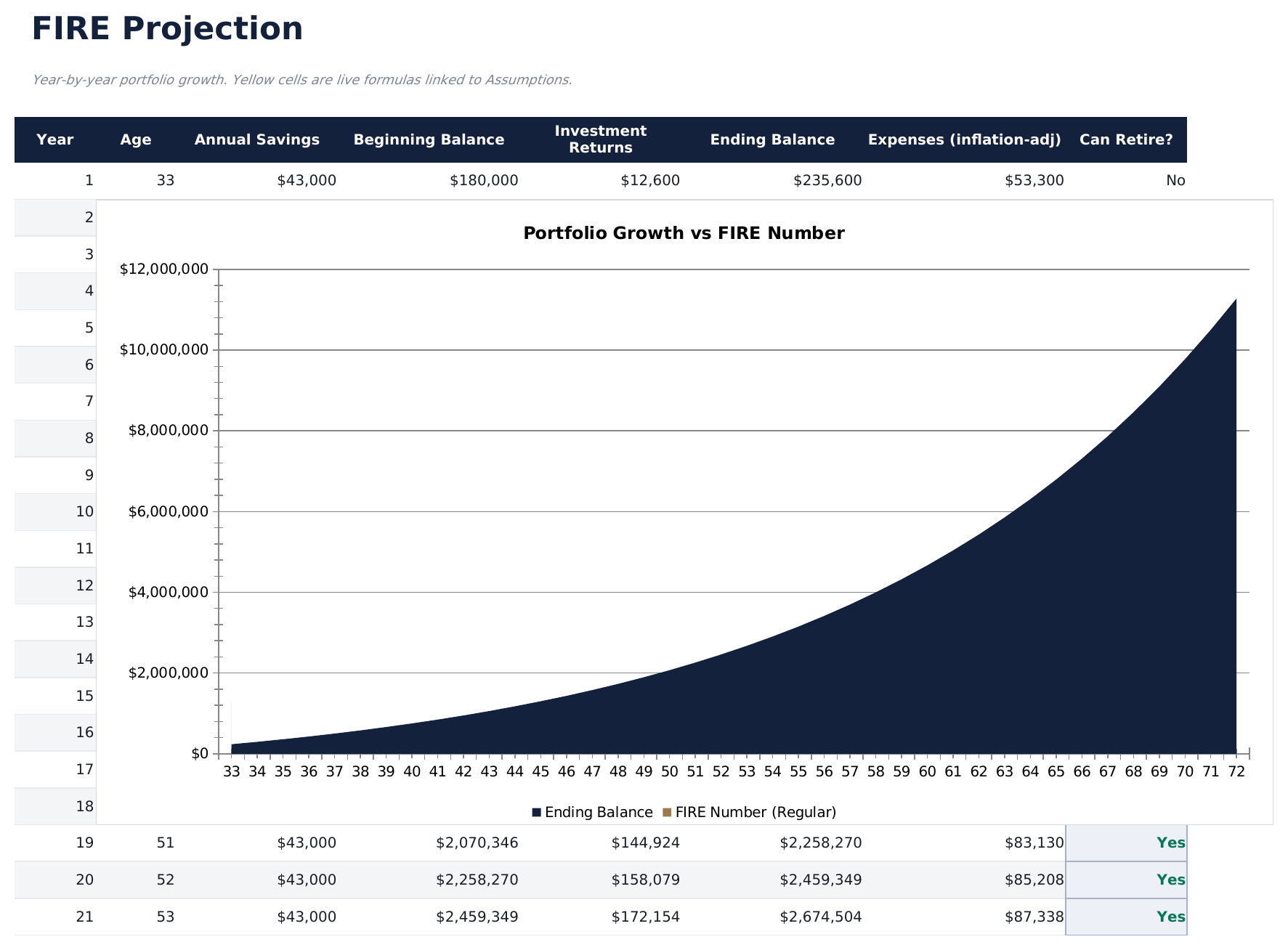Select the Portfolio Growth vs FIRE Number chart title

(684, 233)
